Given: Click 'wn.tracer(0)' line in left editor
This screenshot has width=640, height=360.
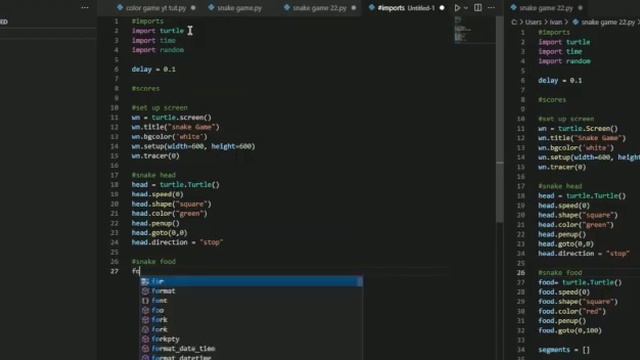Looking at the screenshot, I should click(155, 156).
